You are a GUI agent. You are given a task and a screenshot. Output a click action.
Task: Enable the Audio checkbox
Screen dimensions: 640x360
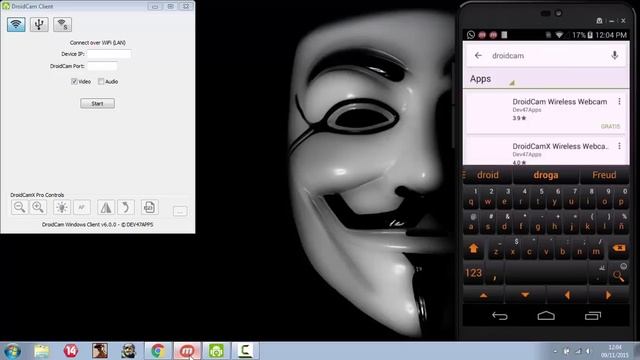click(101, 81)
